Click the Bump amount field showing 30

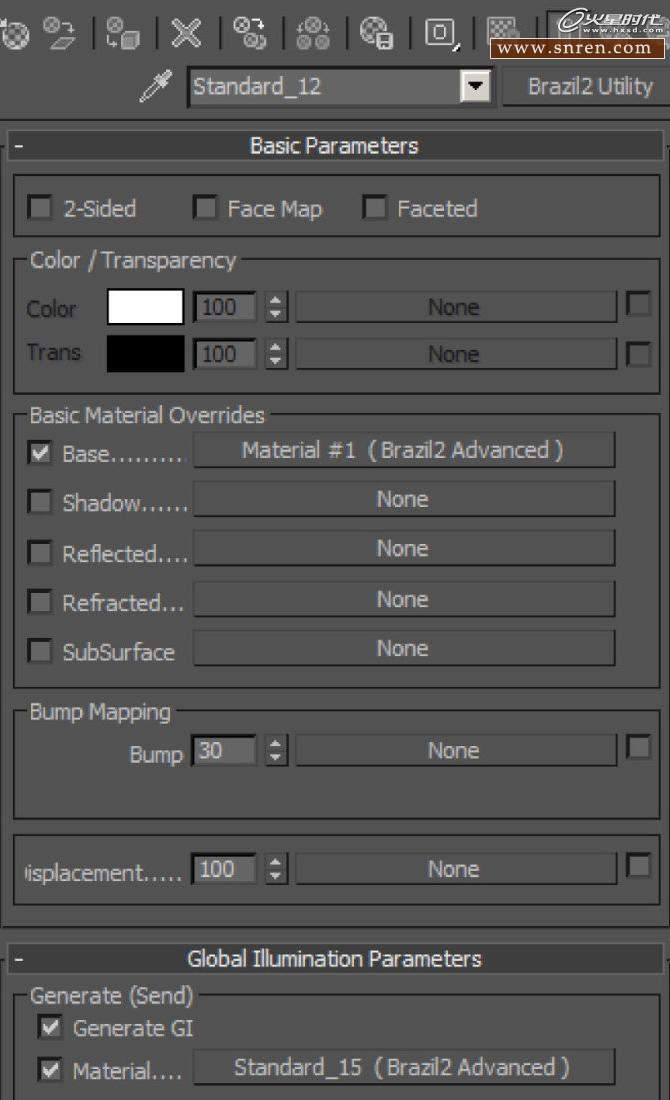click(x=225, y=751)
